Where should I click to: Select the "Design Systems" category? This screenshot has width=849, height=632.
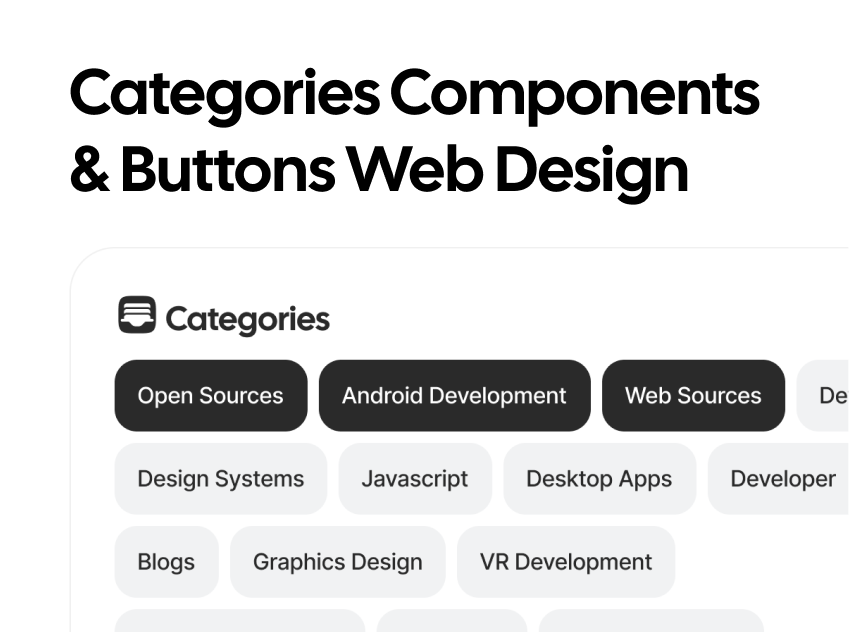click(220, 479)
